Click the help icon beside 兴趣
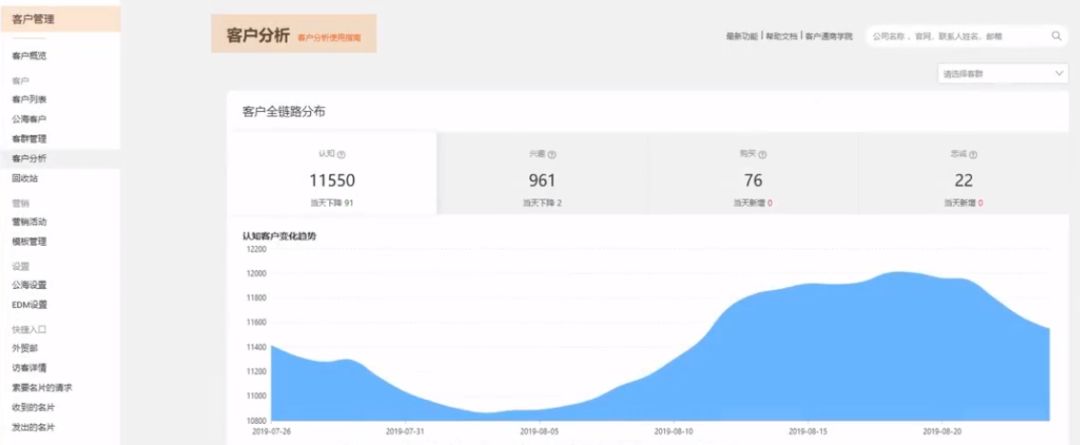1080x445 pixels. (x=552, y=155)
